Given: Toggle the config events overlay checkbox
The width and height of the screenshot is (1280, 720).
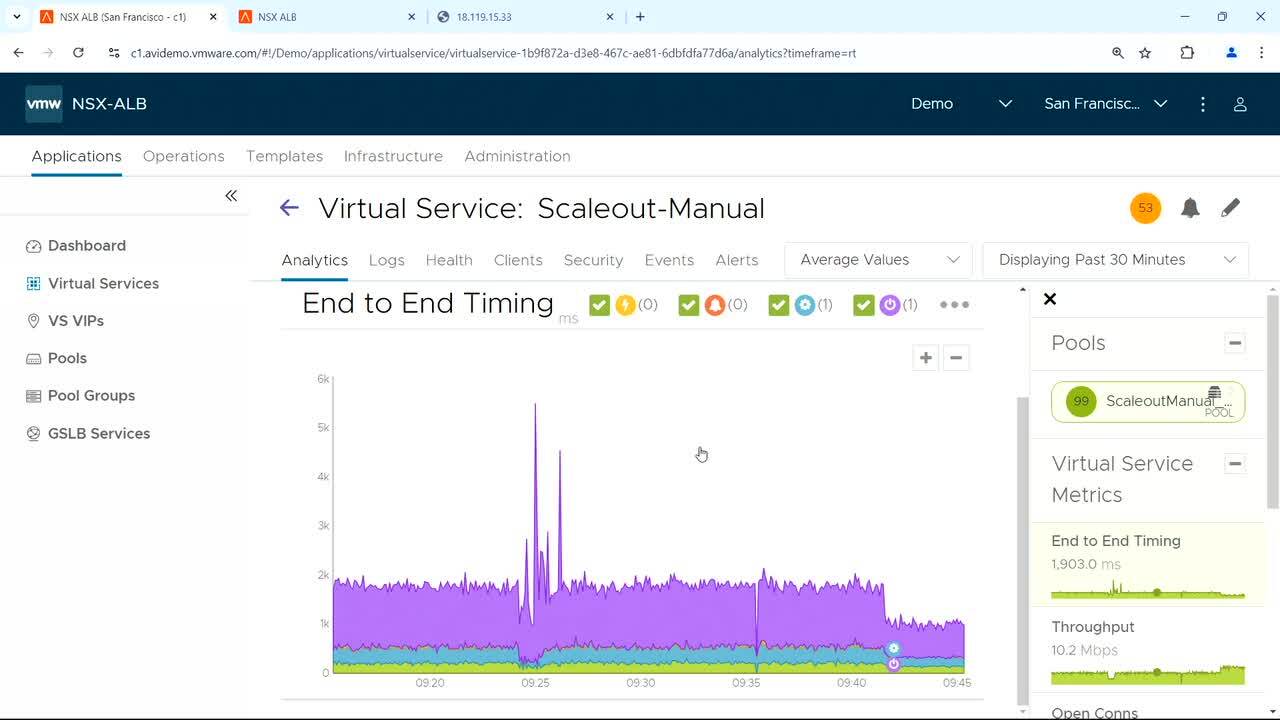Looking at the screenshot, I should click(x=779, y=305).
